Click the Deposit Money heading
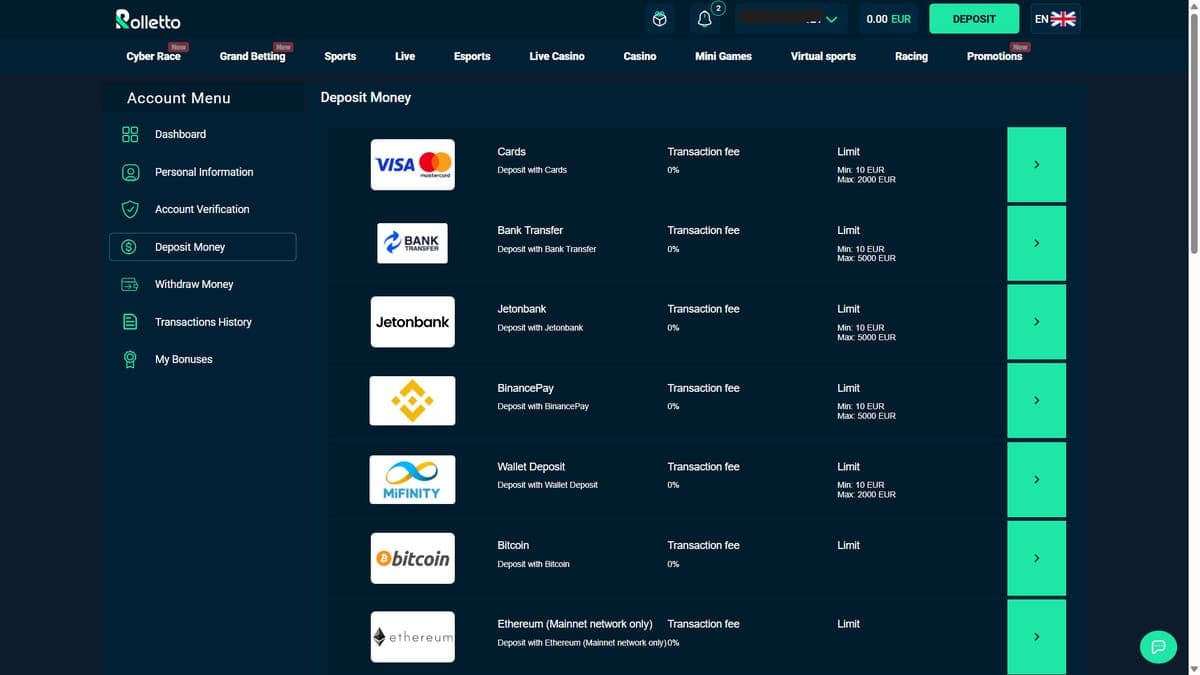Image resolution: width=1200 pixels, height=675 pixels. (366, 97)
